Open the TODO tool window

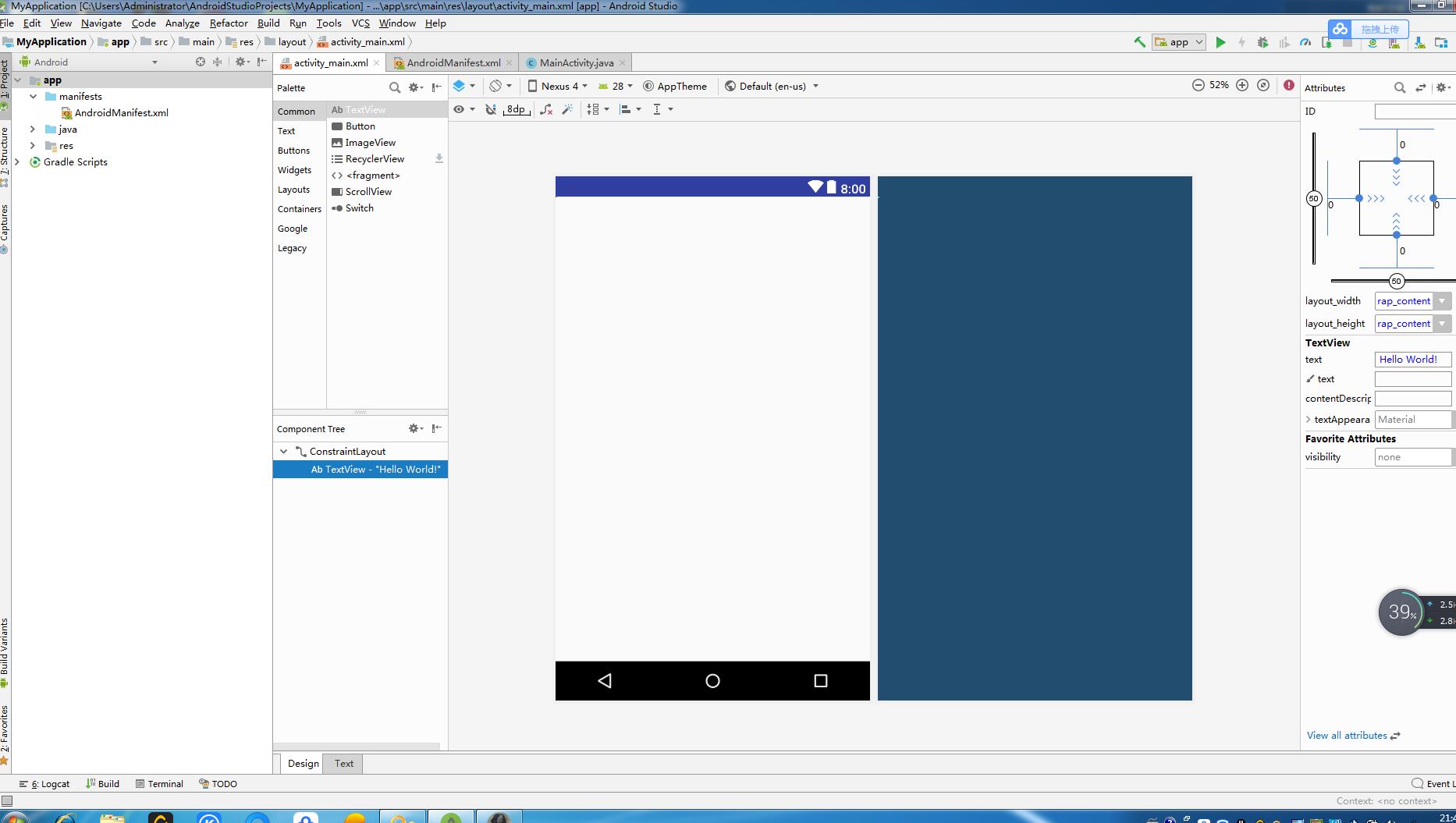point(218,783)
